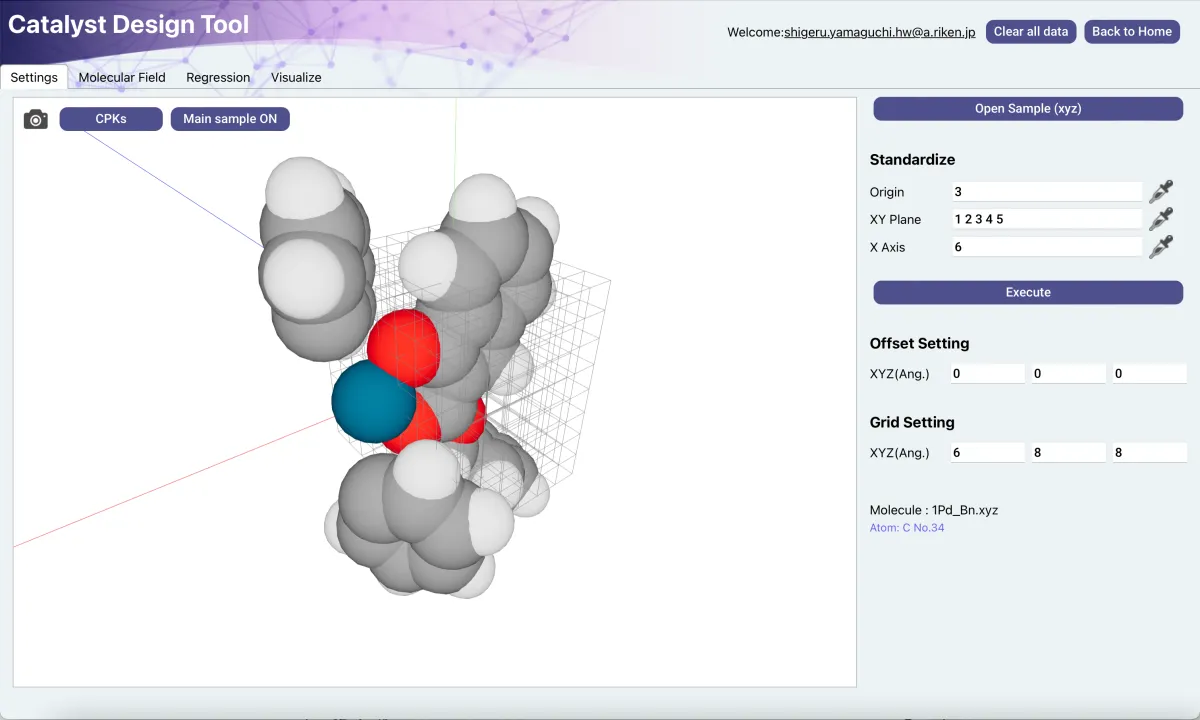Click the Origin input field
The width and height of the screenshot is (1200, 720).
coord(1046,192)
